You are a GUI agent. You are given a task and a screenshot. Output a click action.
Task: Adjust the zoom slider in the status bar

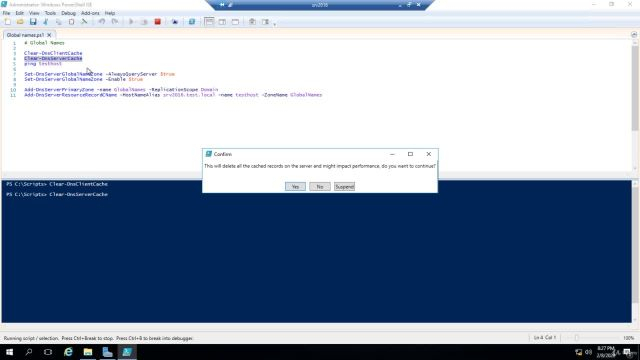click(577, 338)
